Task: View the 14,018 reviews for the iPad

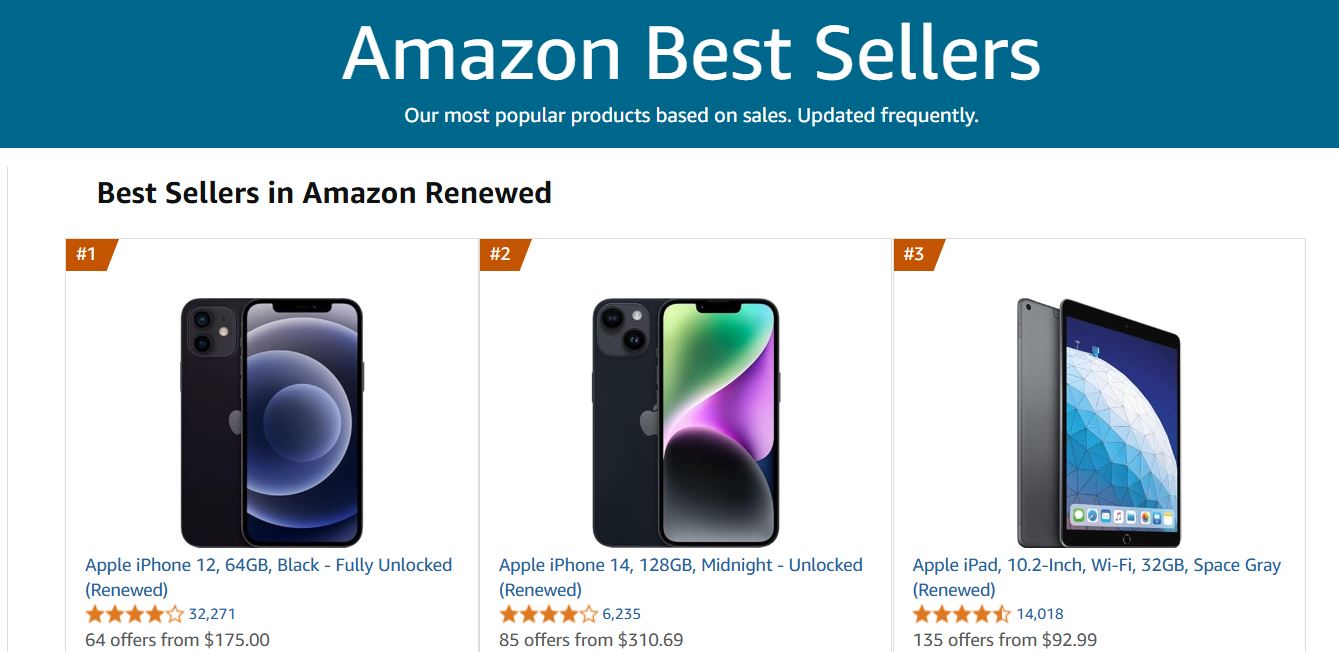Action: click(x=1035, y=613)
